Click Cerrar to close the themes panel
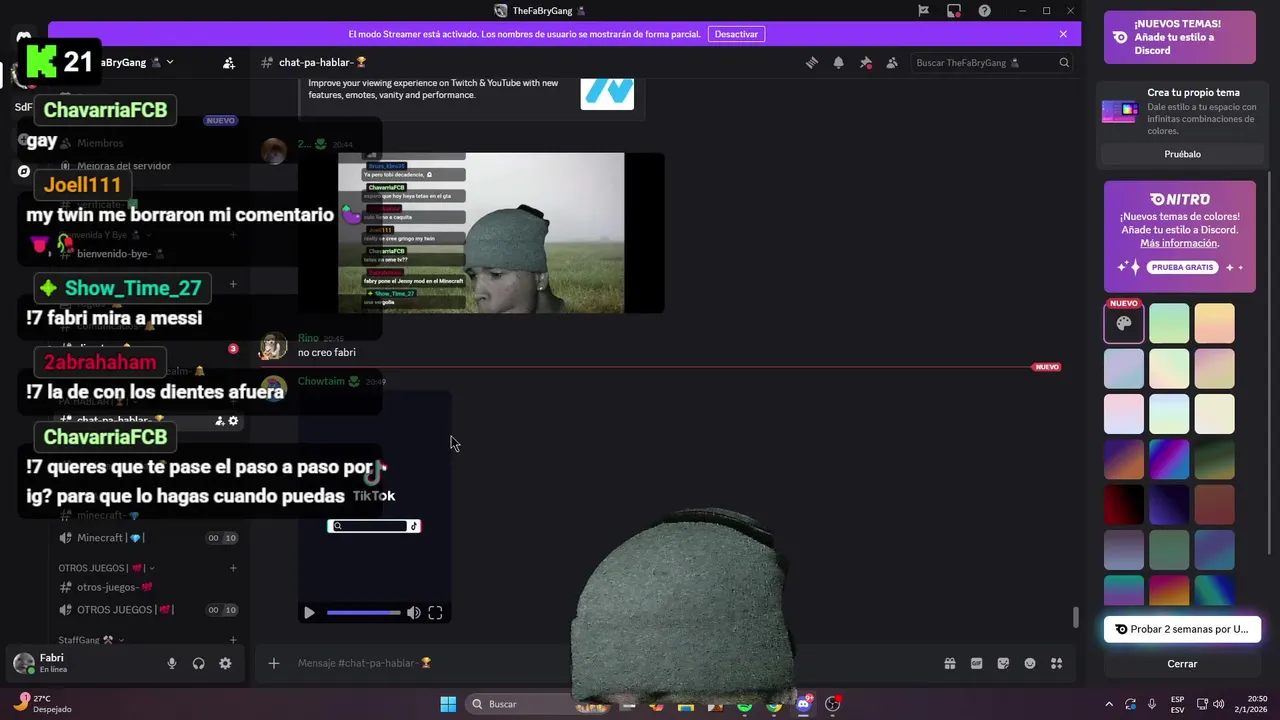Viewport: 1280px width, 720px height. click(1182, 664)
